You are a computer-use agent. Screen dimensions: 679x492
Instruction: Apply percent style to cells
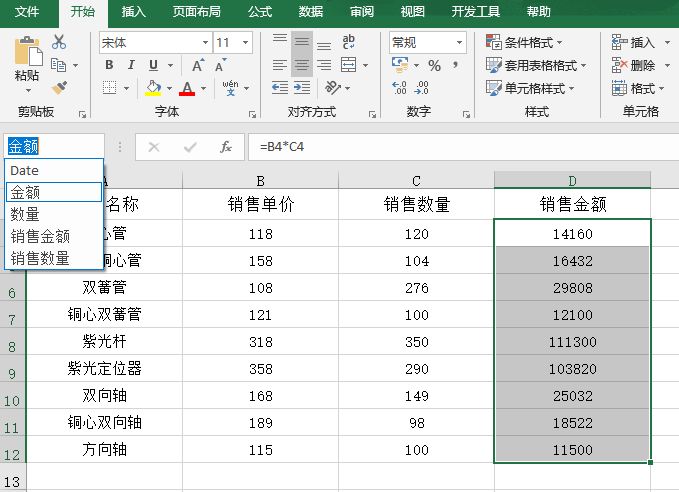pyautogui.click(x=434, y=65)
